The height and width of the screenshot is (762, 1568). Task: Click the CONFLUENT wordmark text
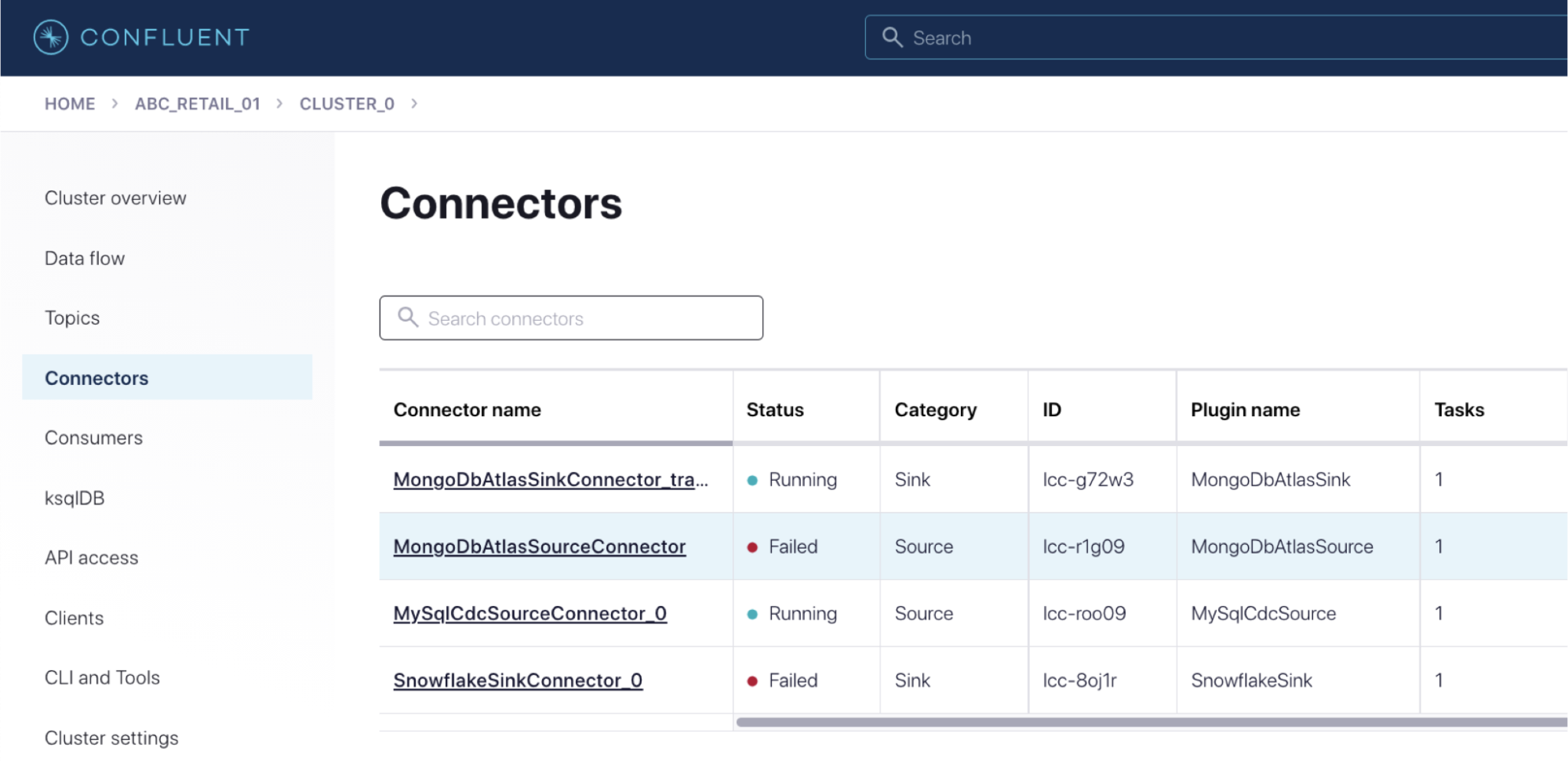point(165,37)
